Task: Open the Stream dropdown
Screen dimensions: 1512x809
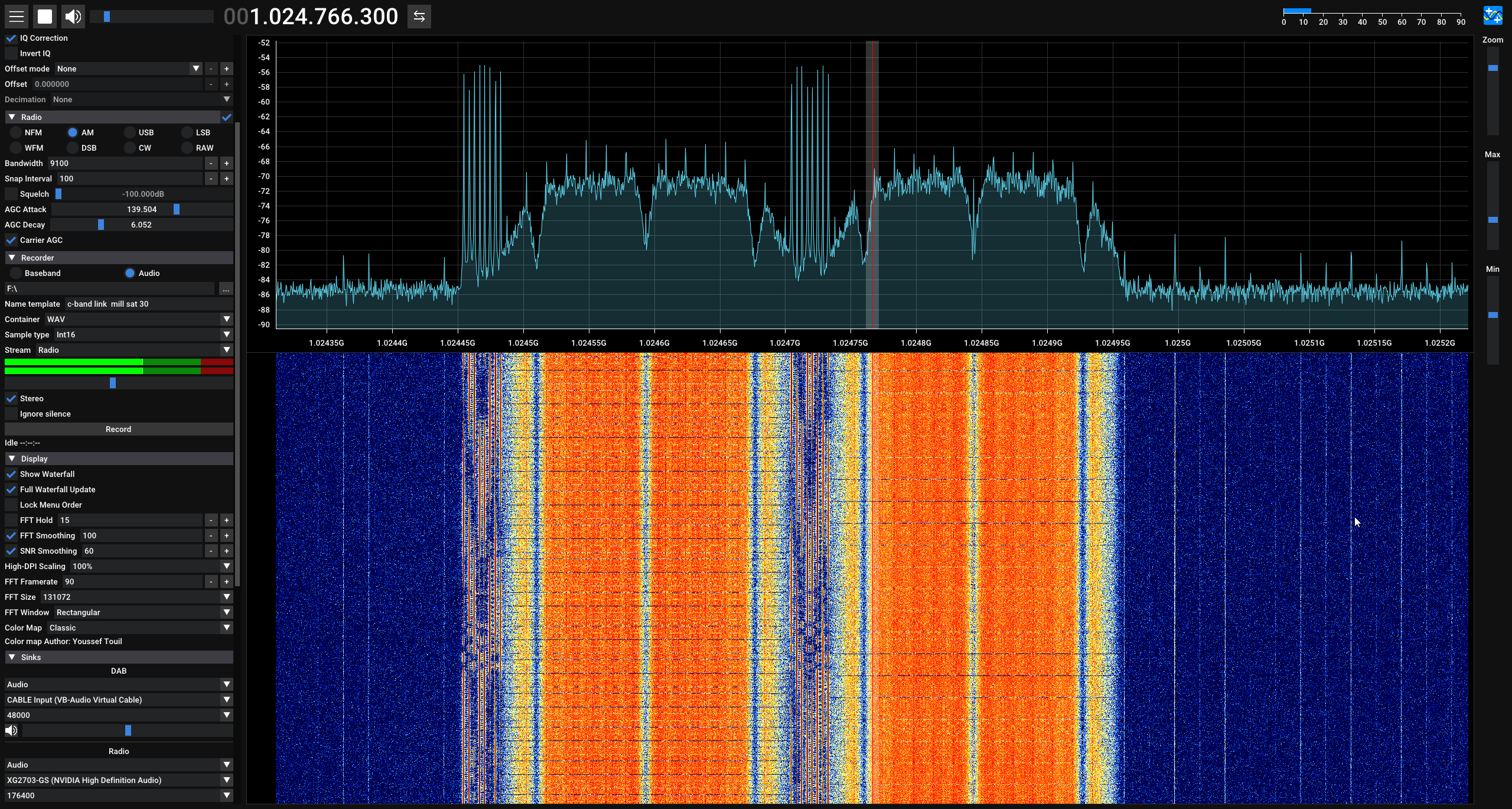Action: pos(134,350)
